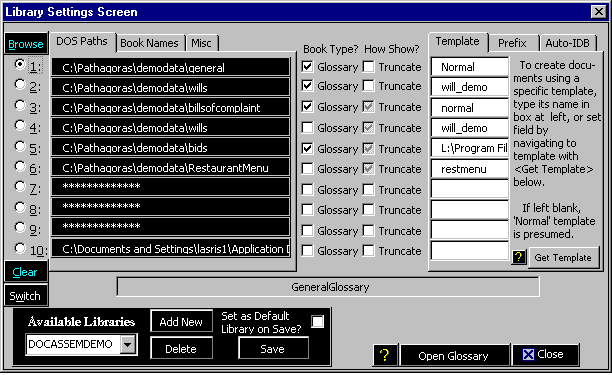Select radio button for path 8
612x375 pixels.
[x=20, y=207]
